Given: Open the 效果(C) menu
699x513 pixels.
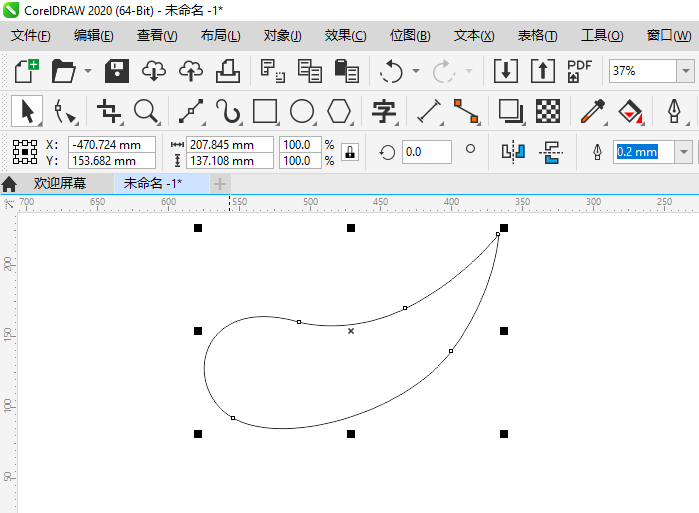Looking at the screenshot, I should point(345,35).
